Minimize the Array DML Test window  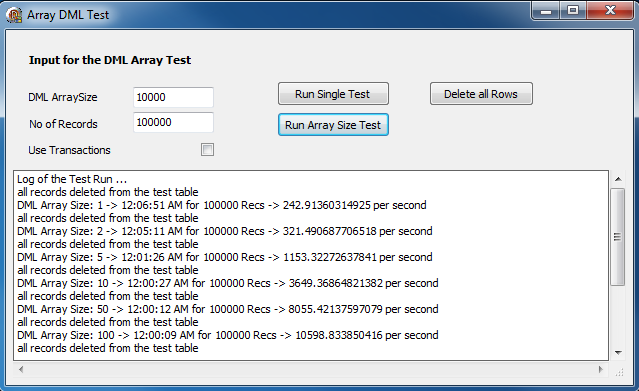(546, 11)
